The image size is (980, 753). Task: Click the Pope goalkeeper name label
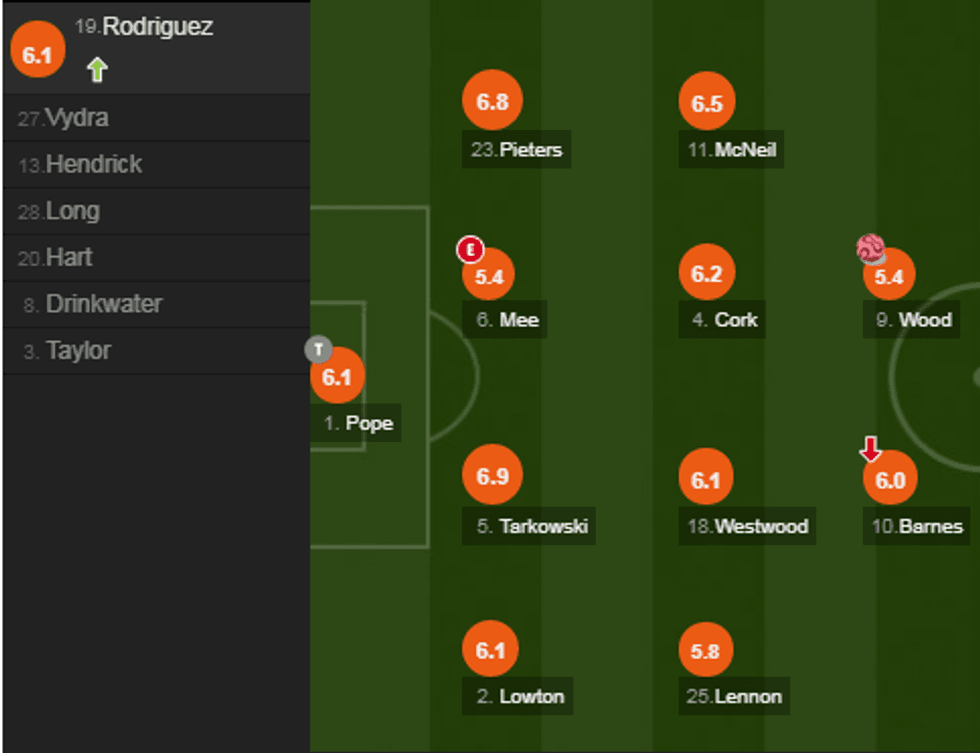pyautogui.click(x=369, y=423)
